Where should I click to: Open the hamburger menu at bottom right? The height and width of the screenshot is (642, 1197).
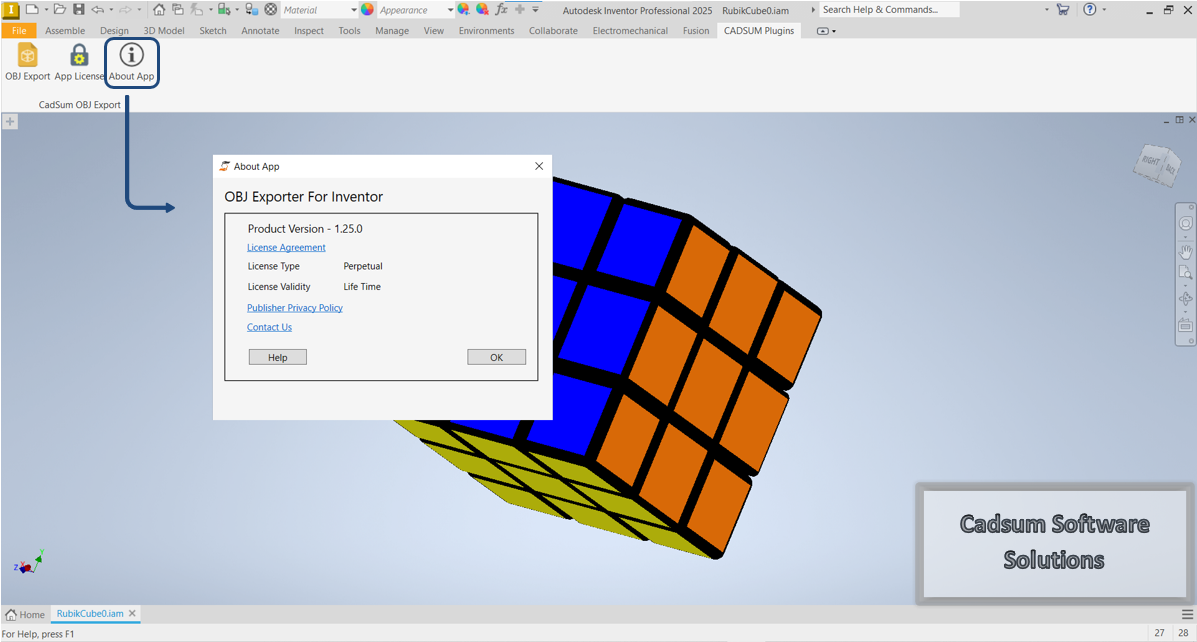coord(1187,615)
